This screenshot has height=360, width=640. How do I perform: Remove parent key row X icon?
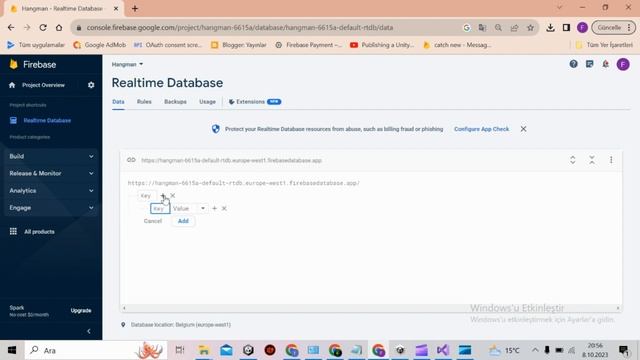click(173, 196)
